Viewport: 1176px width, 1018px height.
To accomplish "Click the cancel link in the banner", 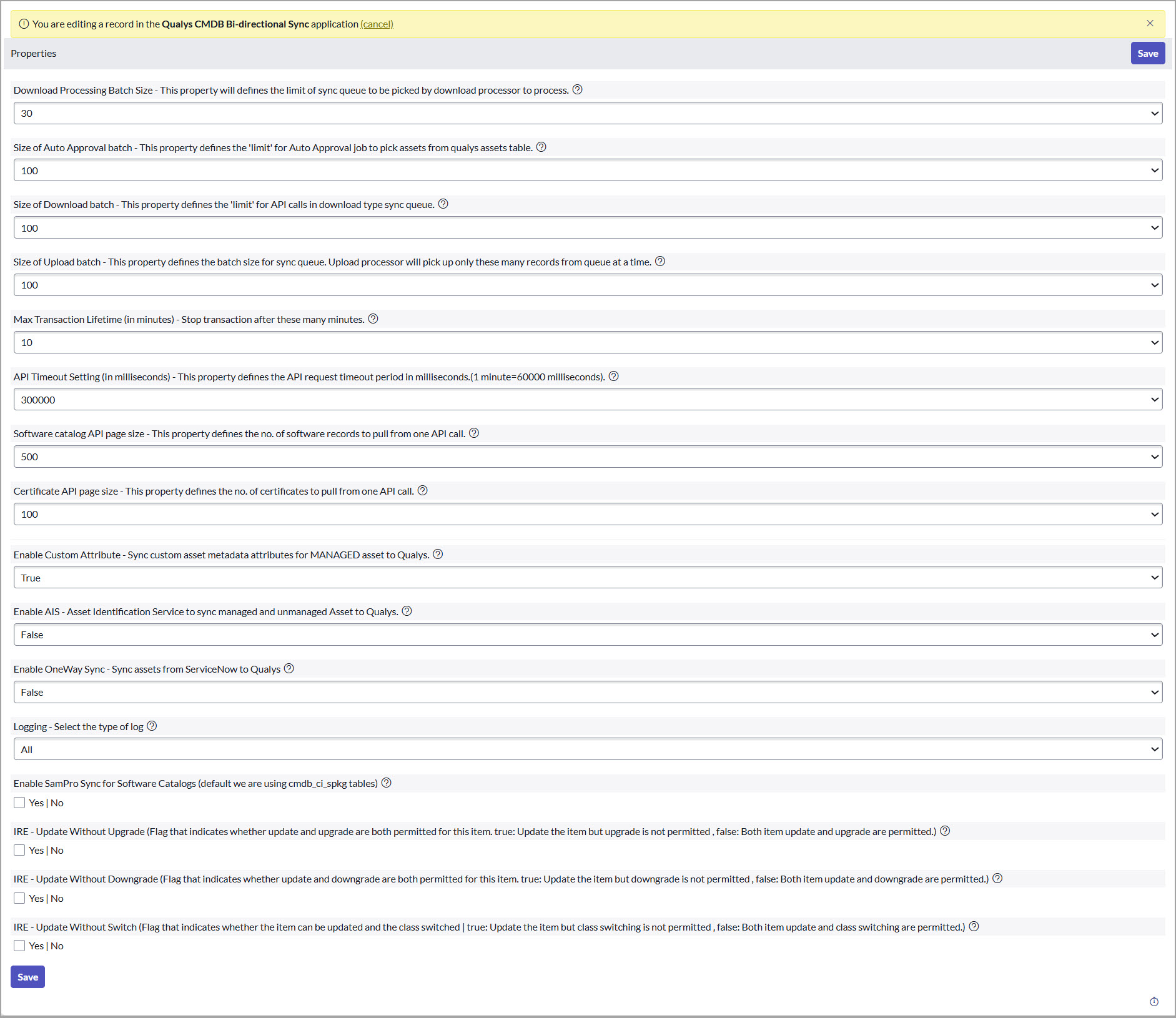I will pos(377,24).
